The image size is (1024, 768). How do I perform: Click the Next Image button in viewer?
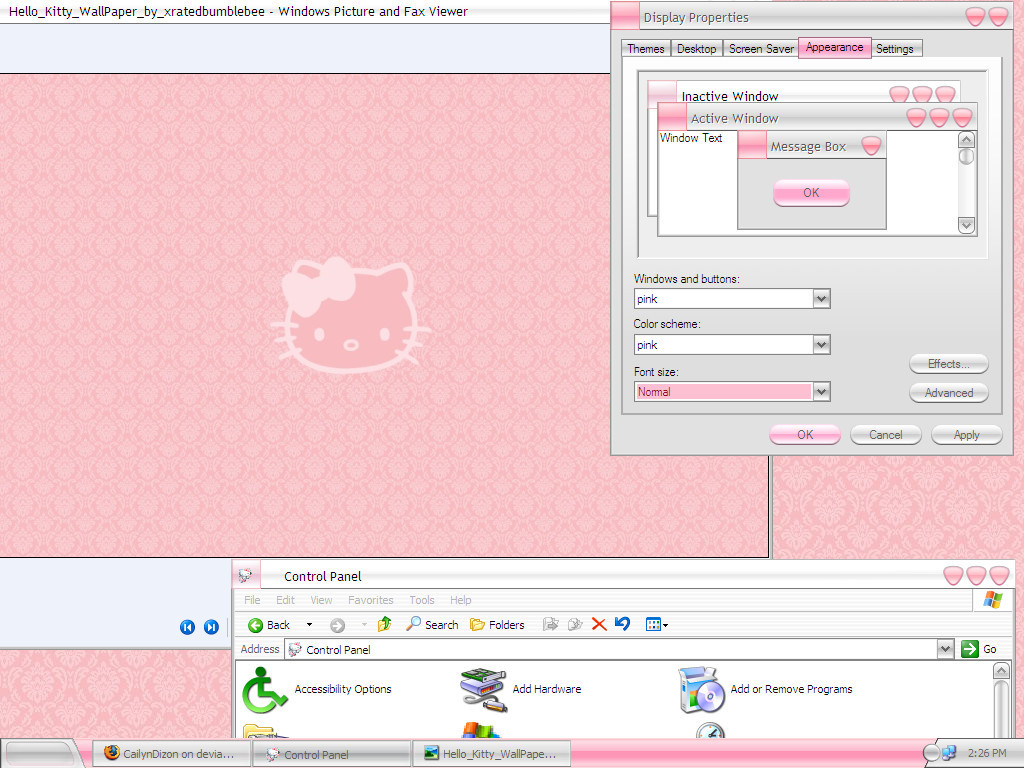coord(211,627)
